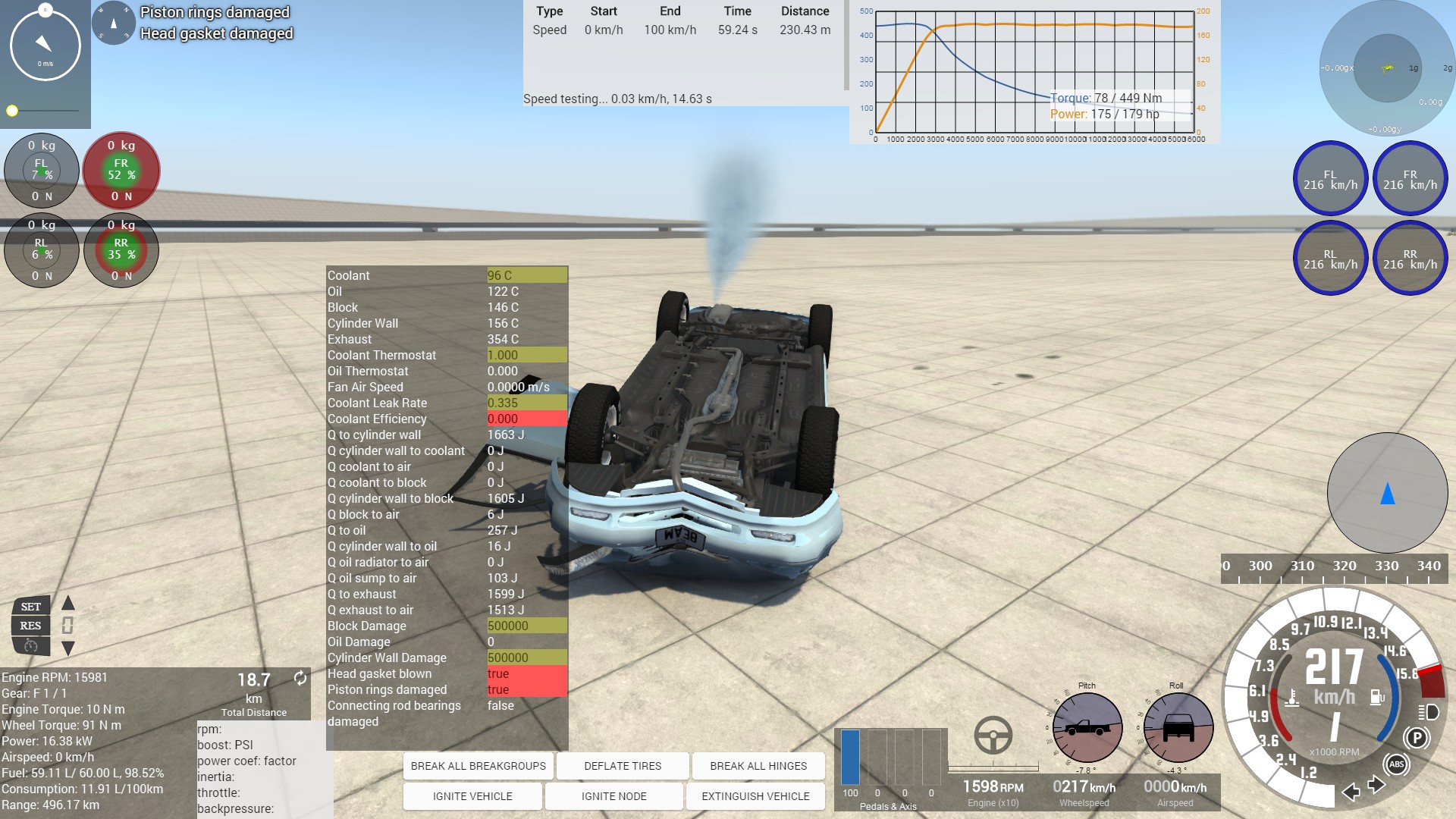Screen dimensions: 1456x819
Task: Click the steering wheel input icon
Action: [993, 735]
